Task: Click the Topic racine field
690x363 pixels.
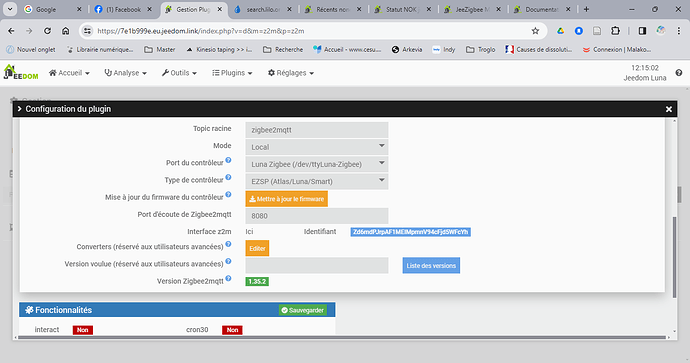Action: [x=317, y=130]
